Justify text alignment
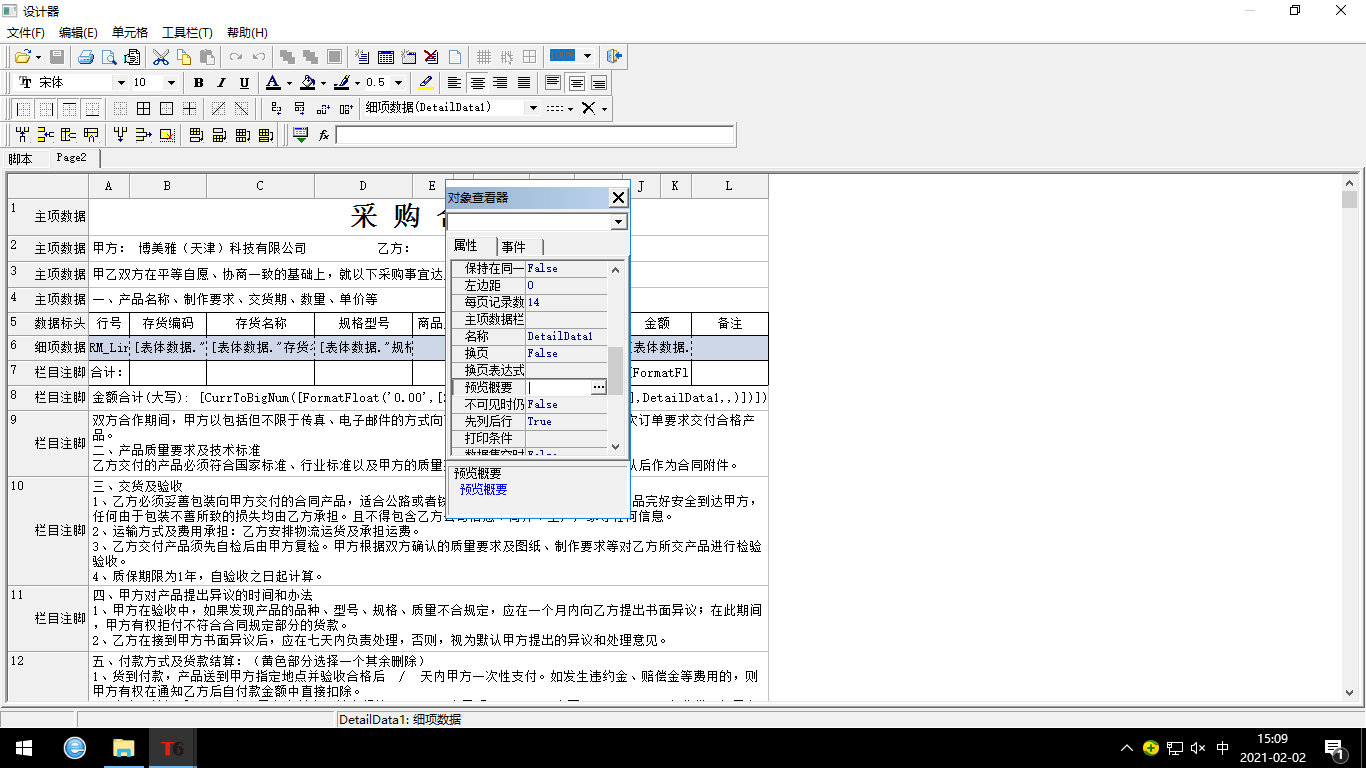The width and height of the screenshot is (1366, 768). coord(523,82)
